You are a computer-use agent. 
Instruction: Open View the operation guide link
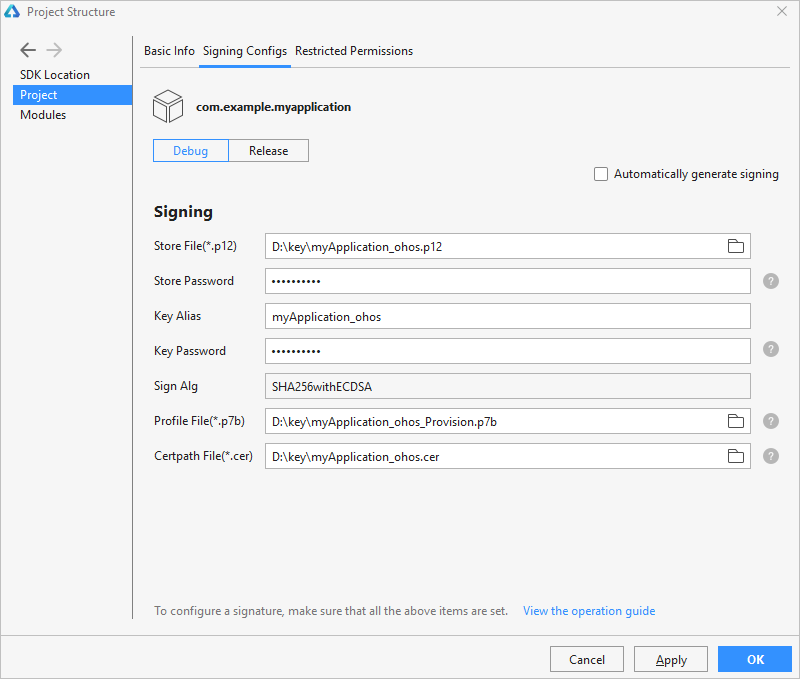pyautogui.click(x=589, y=611)
